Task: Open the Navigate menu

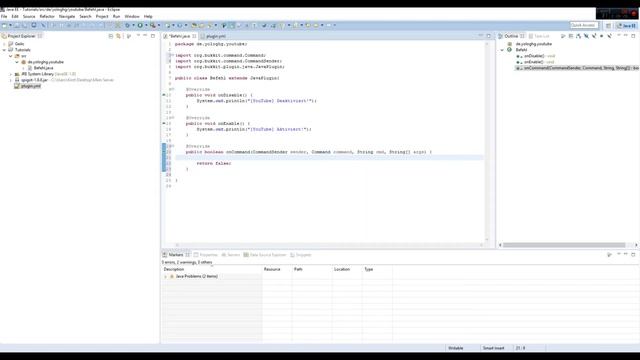Action: click(x=67, y=16)
